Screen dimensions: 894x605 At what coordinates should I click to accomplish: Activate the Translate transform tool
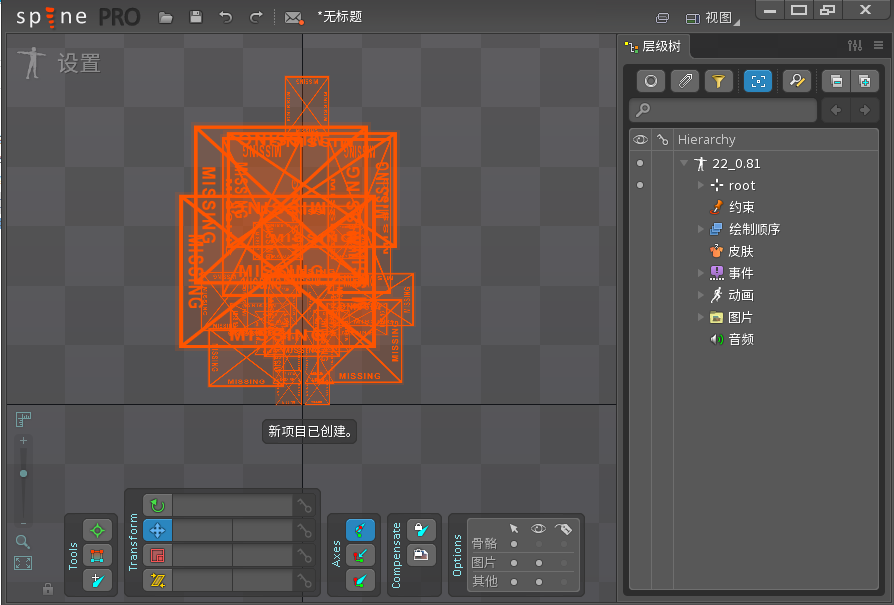pos(157,530)
